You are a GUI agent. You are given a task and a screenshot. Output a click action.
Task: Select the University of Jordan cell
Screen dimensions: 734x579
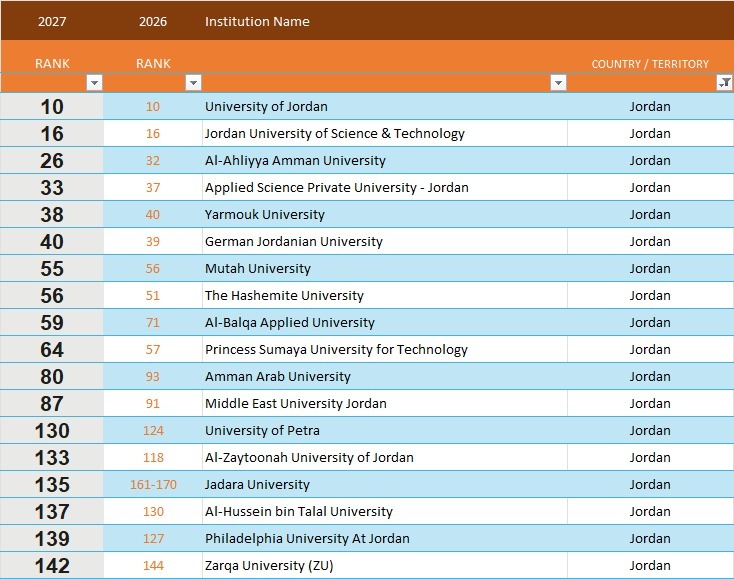tap(384, 106)
